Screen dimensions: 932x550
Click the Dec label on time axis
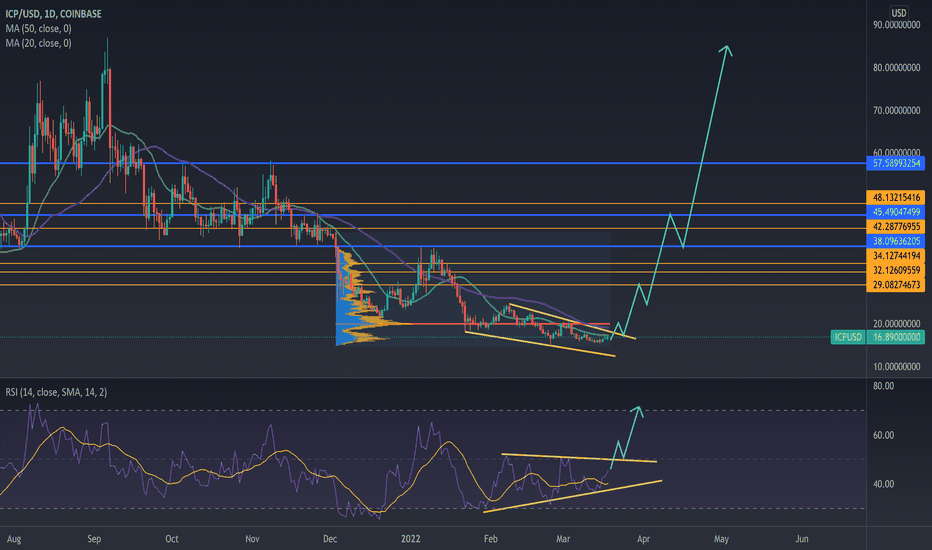click(x=330, y=539)
